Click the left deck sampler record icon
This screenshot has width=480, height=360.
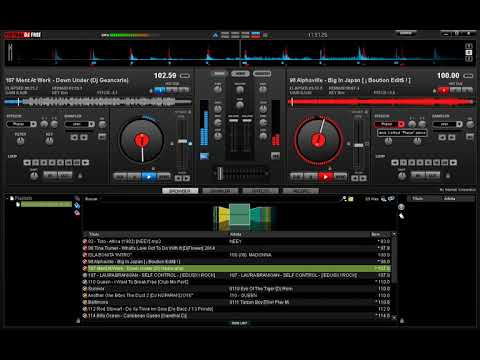click(102, 137)
